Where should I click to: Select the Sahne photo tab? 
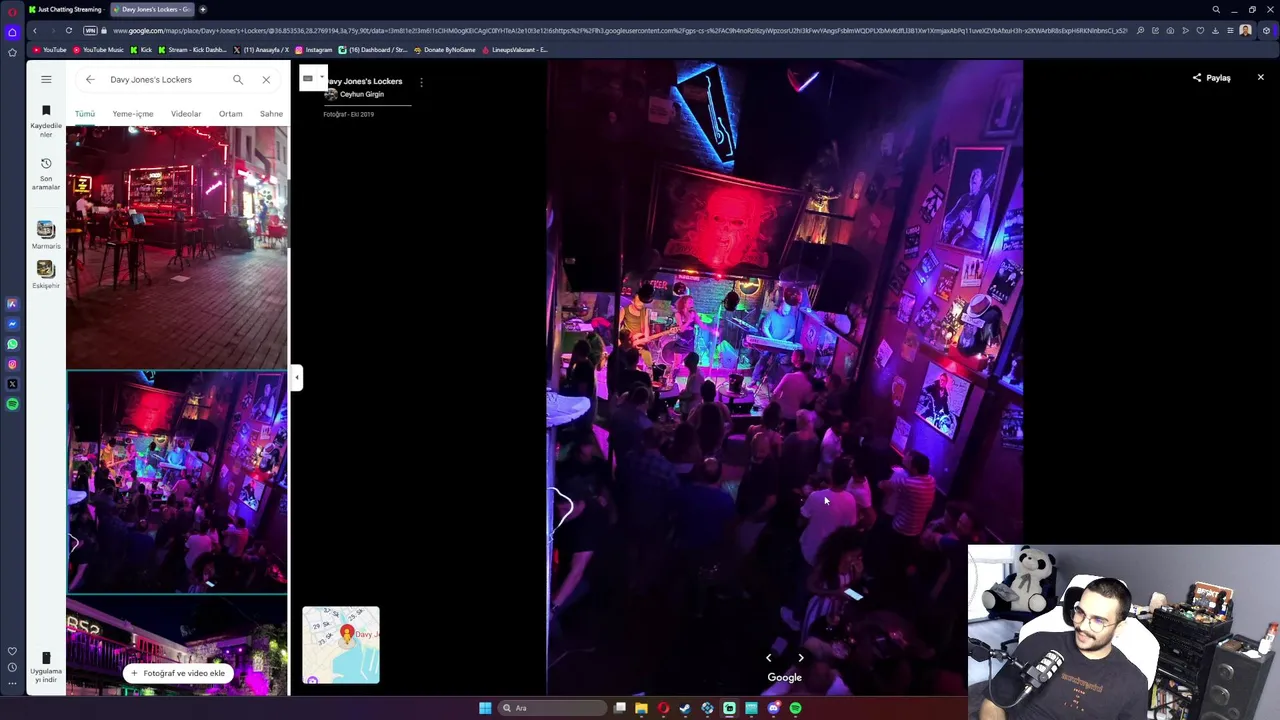click(272, 114)
